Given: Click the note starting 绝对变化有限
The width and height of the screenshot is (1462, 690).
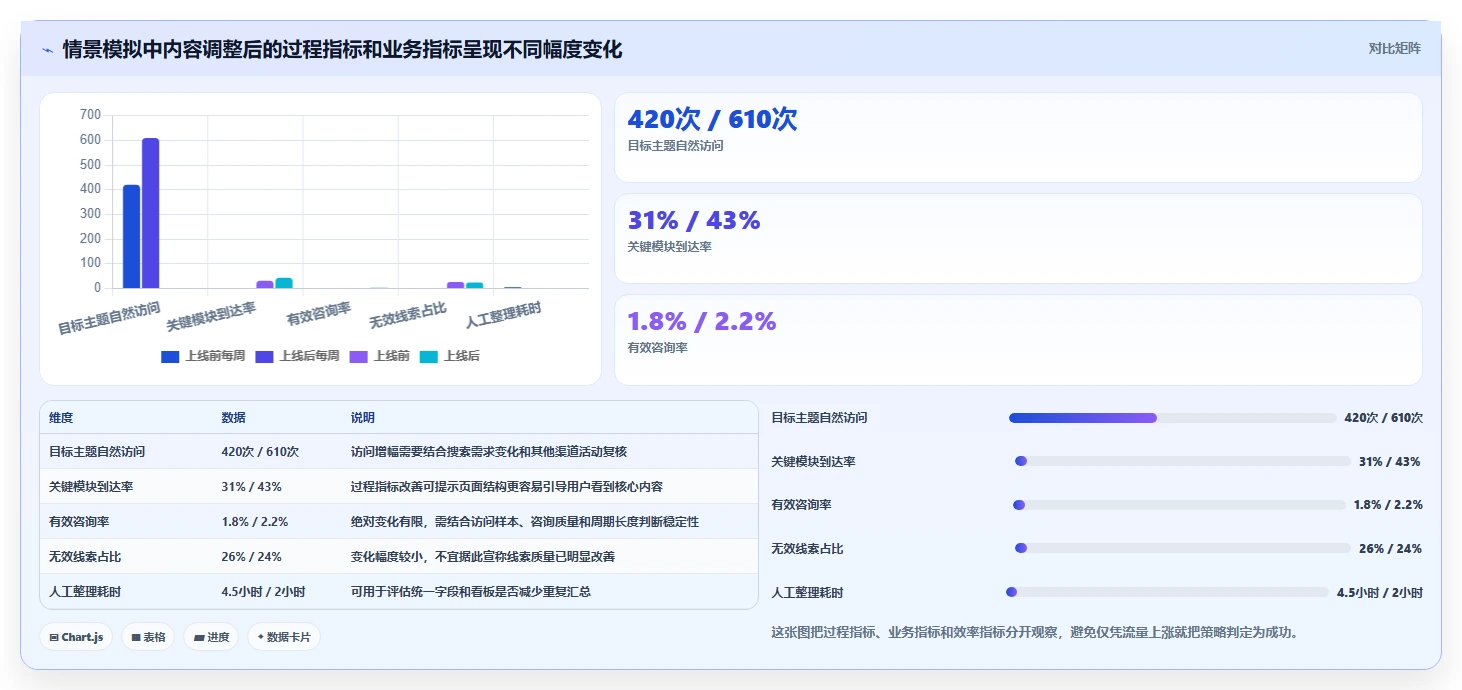Looking at the screenshot, I should click(x=525, y=522).
